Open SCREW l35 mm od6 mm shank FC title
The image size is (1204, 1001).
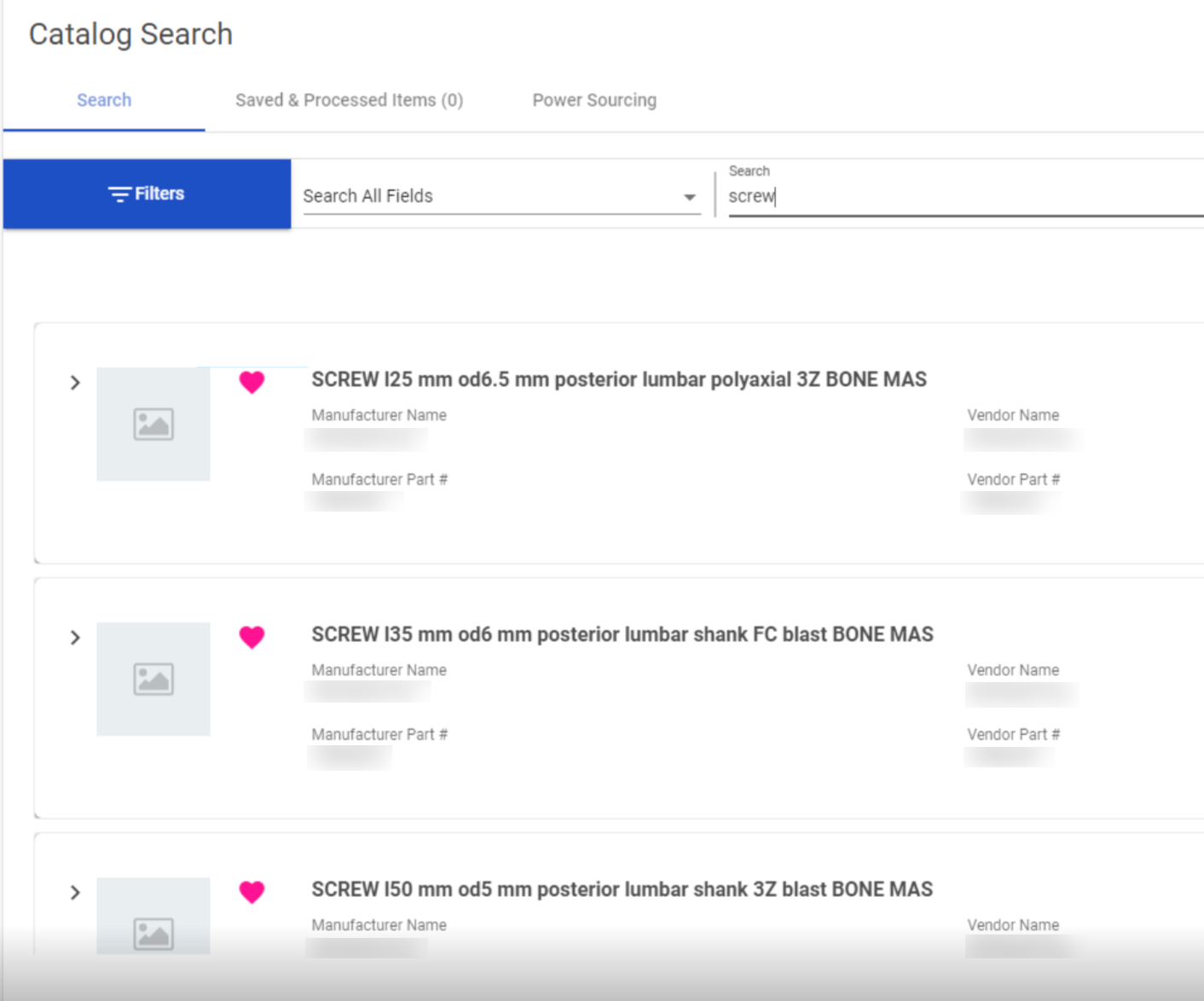pyautogui.click(x=622, y=634)
